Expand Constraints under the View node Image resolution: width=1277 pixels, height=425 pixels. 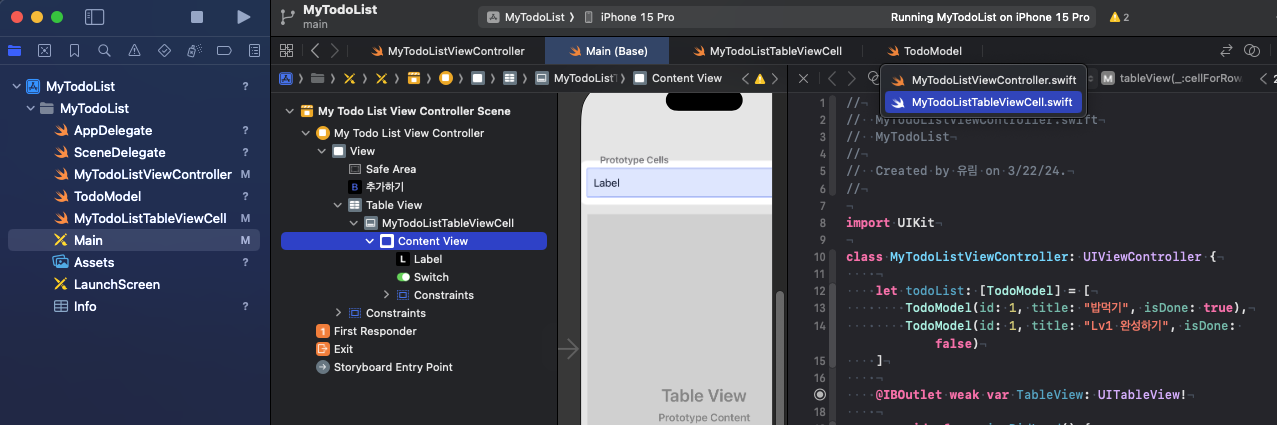339,313
